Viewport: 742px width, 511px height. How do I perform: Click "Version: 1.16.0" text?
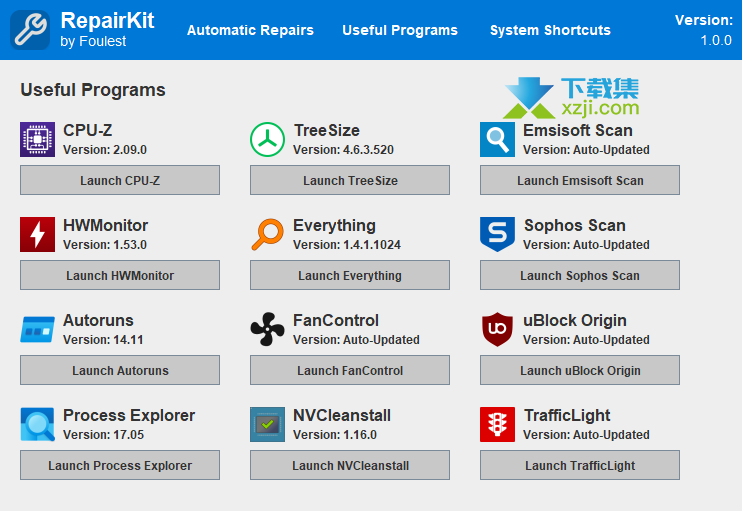click(x=335, y=435)
